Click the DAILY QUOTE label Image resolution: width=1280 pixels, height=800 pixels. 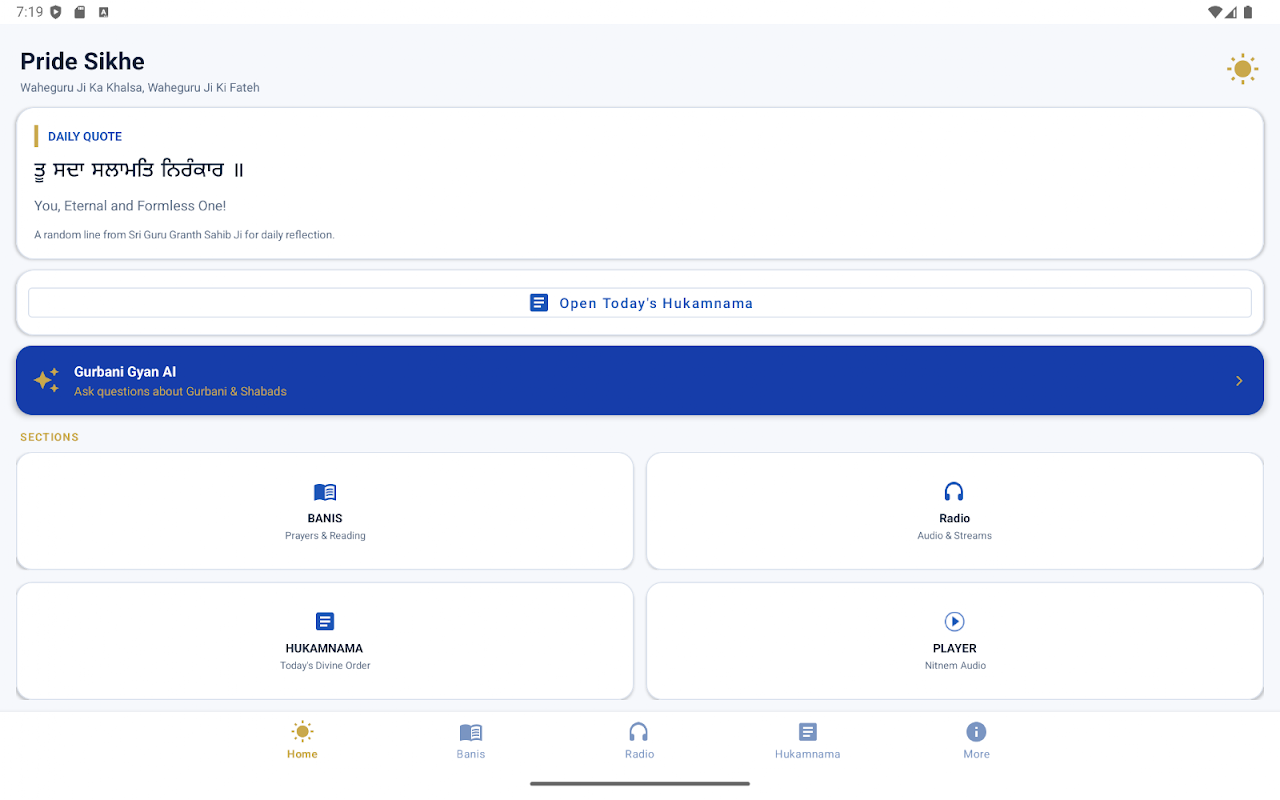[85, 137]
